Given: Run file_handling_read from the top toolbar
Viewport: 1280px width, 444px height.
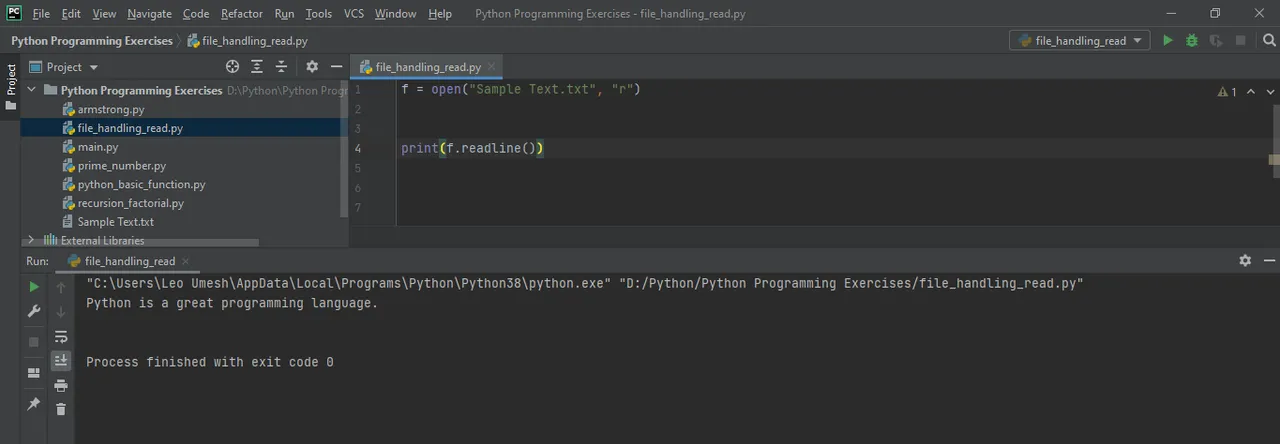Looking at the screenshot, I should 1167,41.
